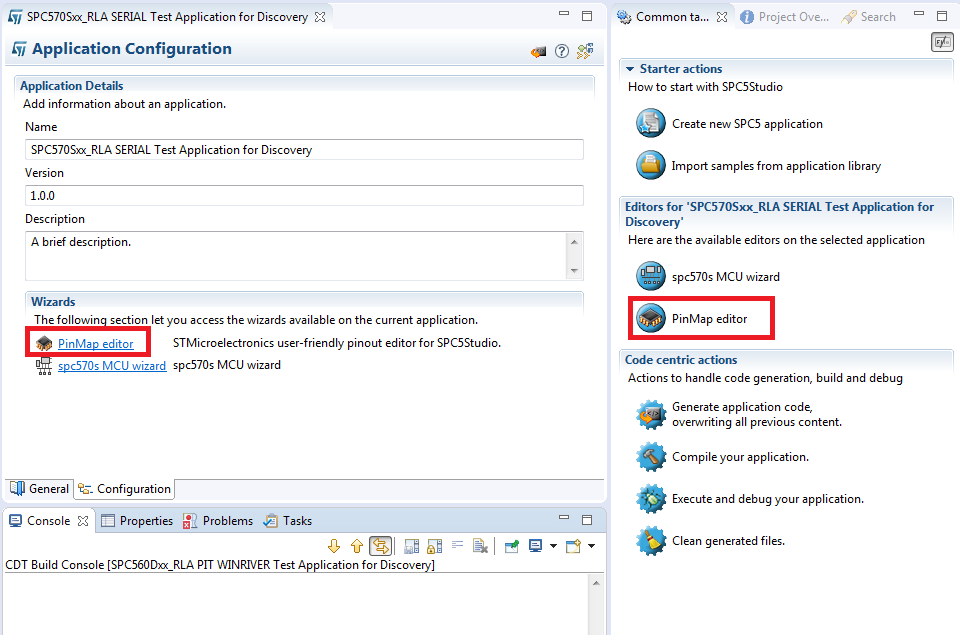
Task: Toggle the FX button in Common tasks view
Action: pos(942,42)
